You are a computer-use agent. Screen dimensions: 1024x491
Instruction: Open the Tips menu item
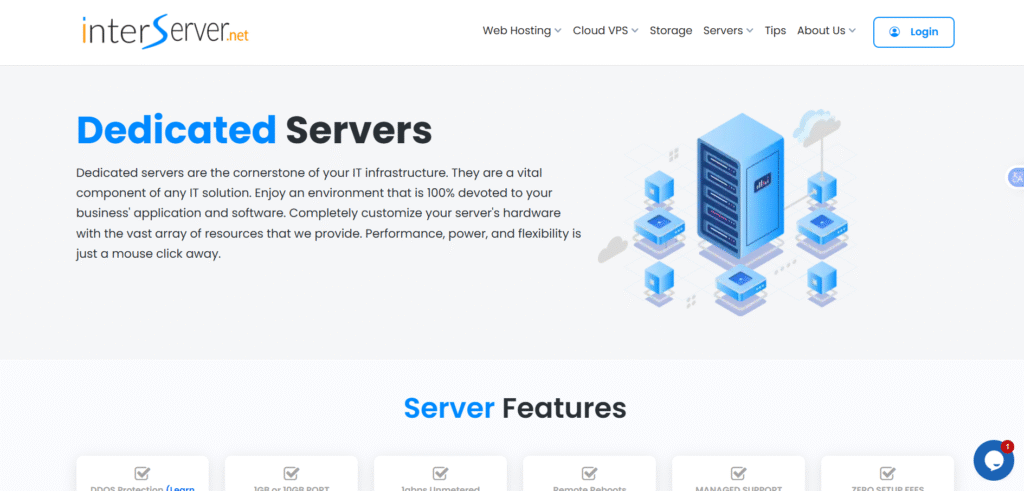(x=775, y=31)
